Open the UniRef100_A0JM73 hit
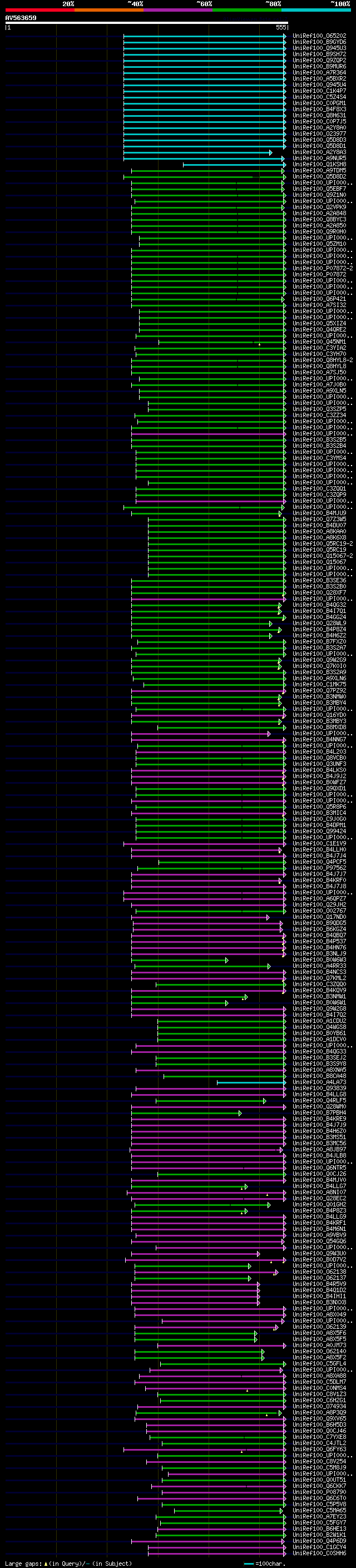The height and width of the screenshot is (1568, 356). coord(319,1344)
